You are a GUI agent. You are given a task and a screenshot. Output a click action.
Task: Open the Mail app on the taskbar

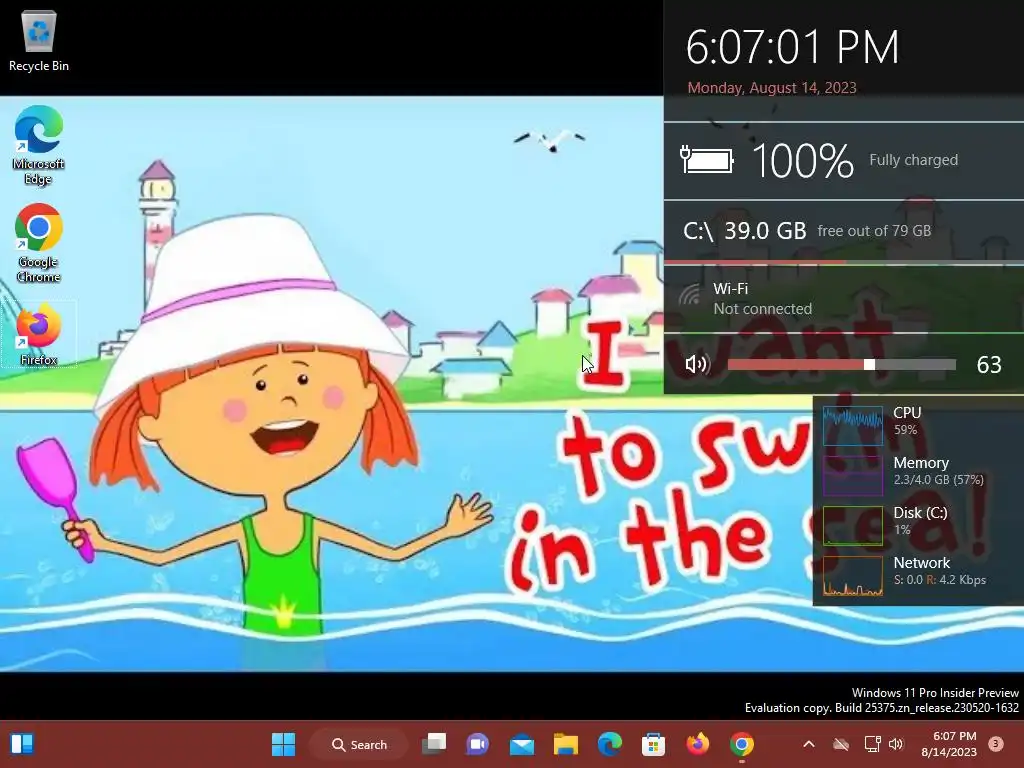click(x=522, y=744)
